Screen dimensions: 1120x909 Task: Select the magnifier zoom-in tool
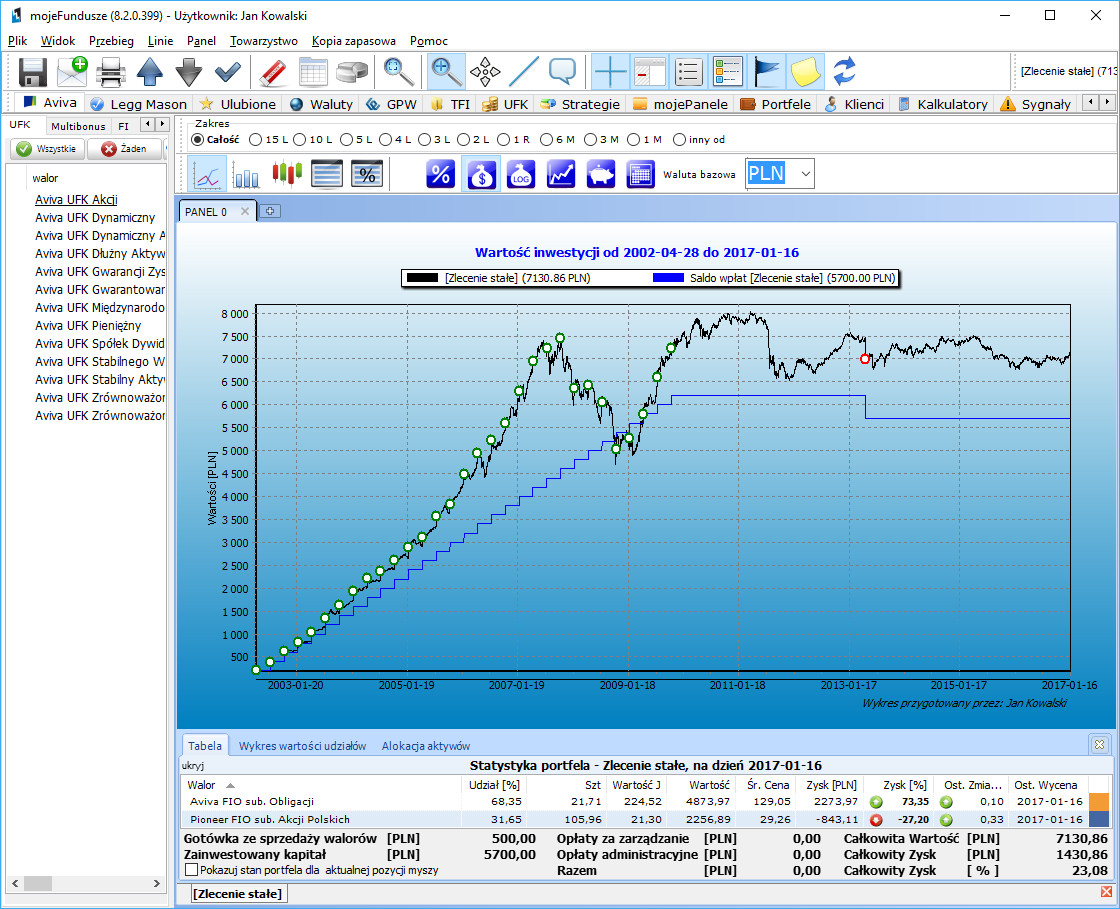tap(447, 72)
